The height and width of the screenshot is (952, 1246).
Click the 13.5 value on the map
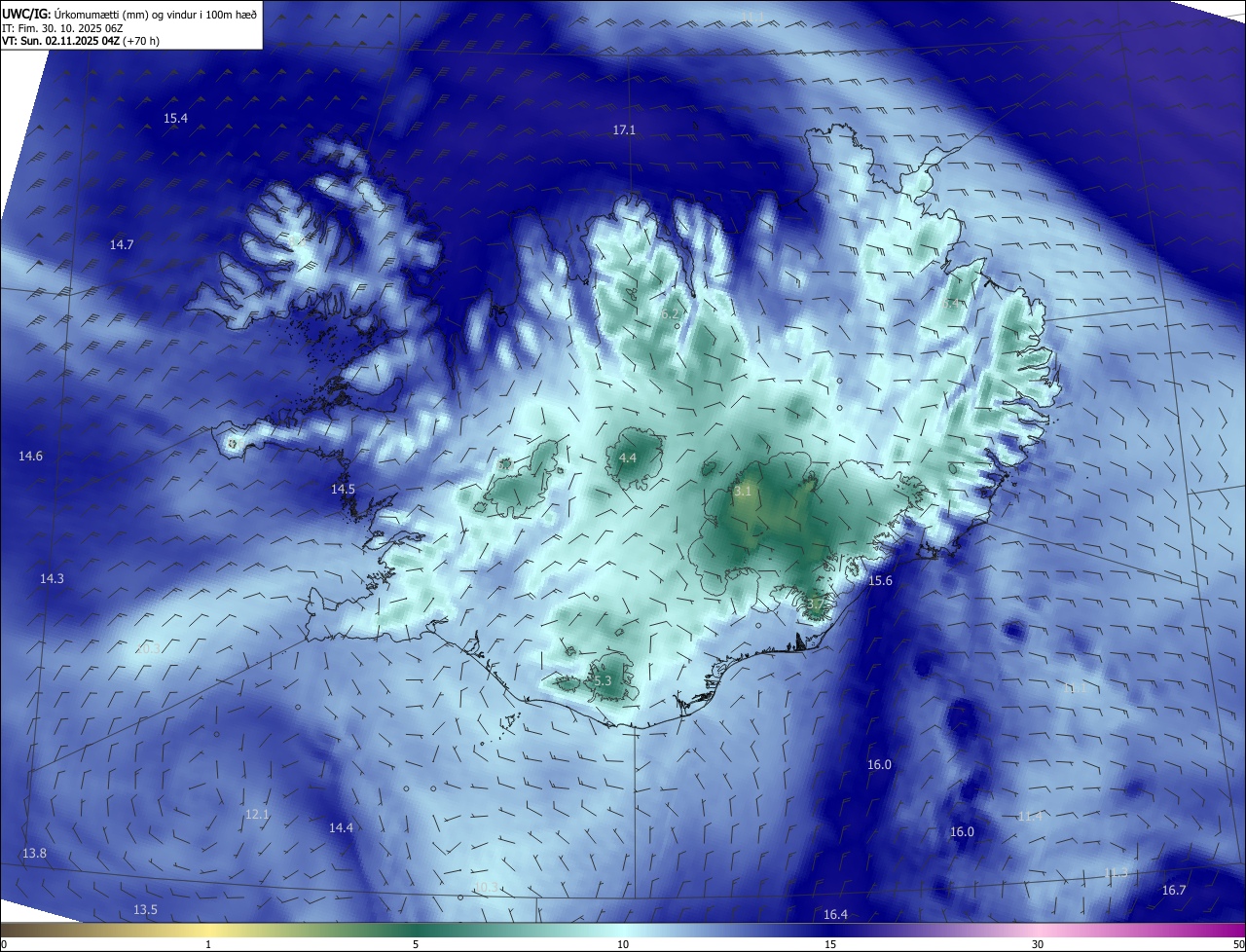coord(145,909)
